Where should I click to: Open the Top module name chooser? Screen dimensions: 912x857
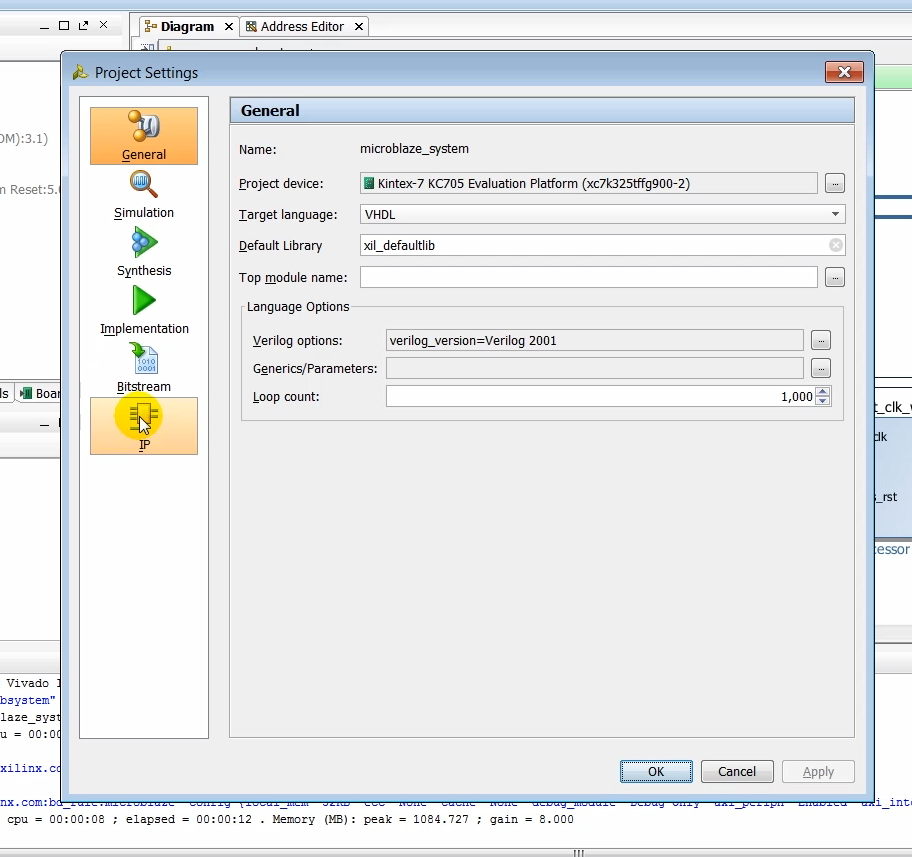835,277
